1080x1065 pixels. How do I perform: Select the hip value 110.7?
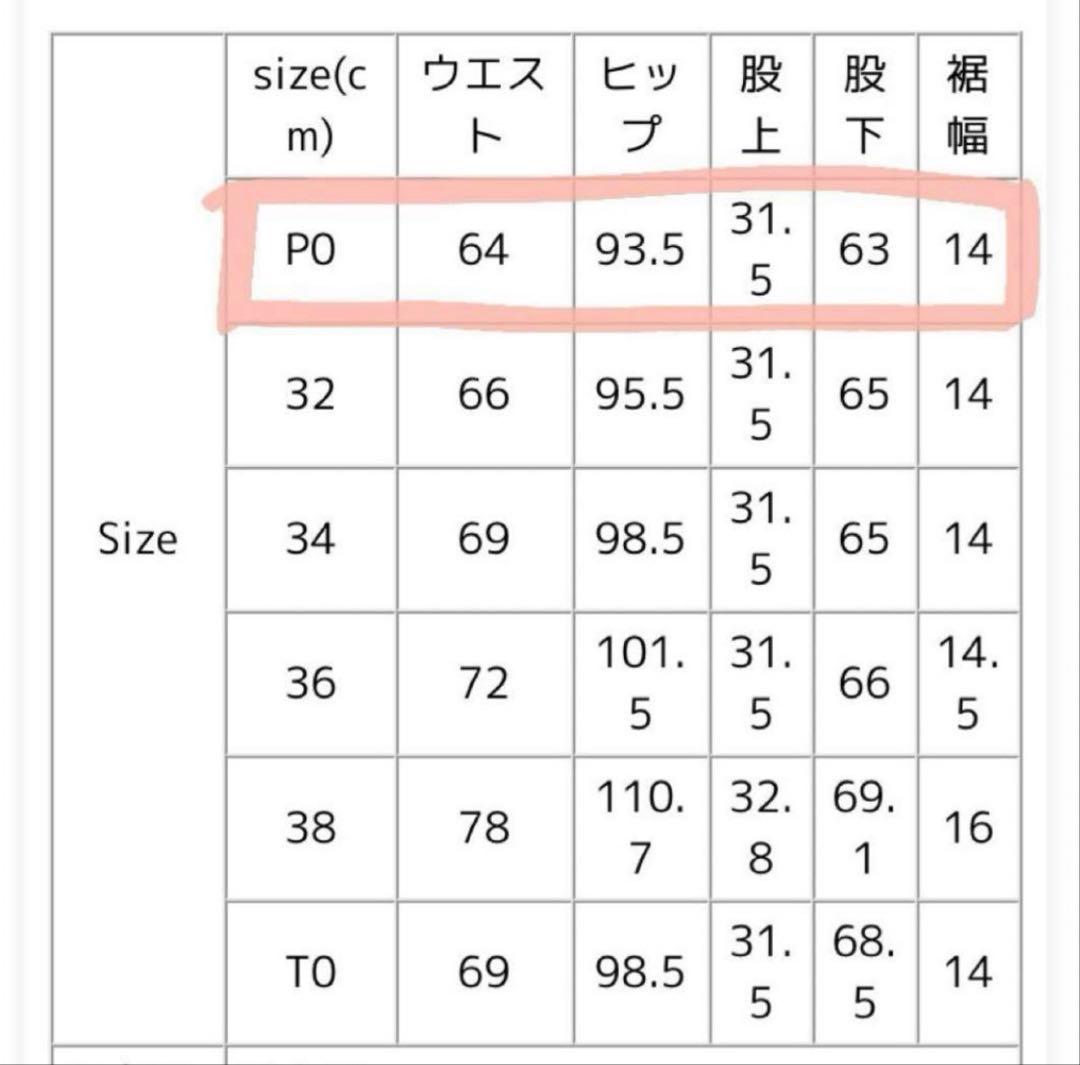click(641, 828)
